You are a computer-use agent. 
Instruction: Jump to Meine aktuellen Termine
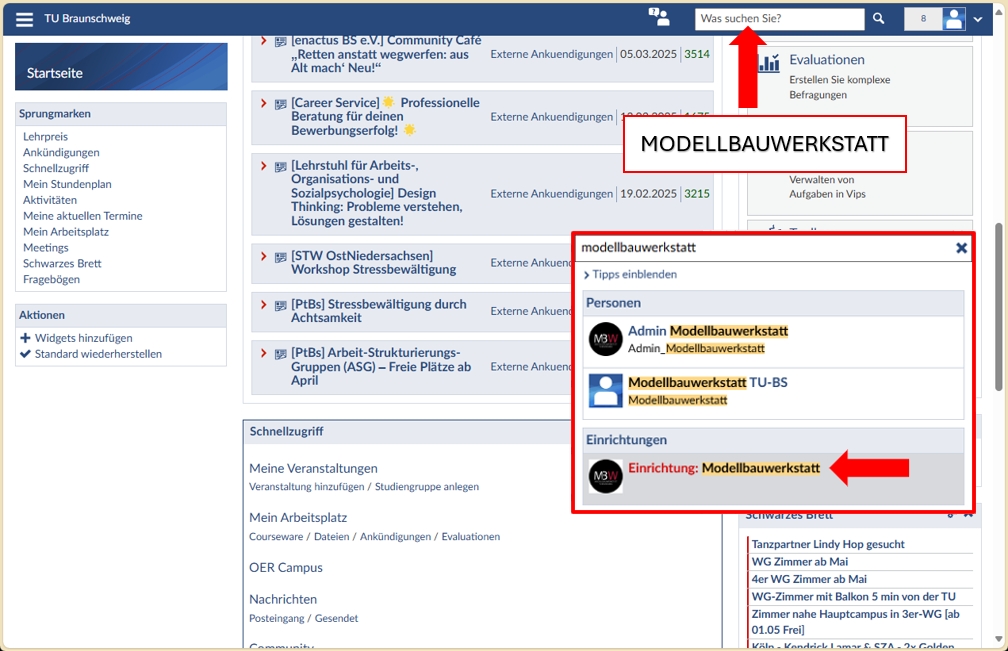[x=82, y=216]
